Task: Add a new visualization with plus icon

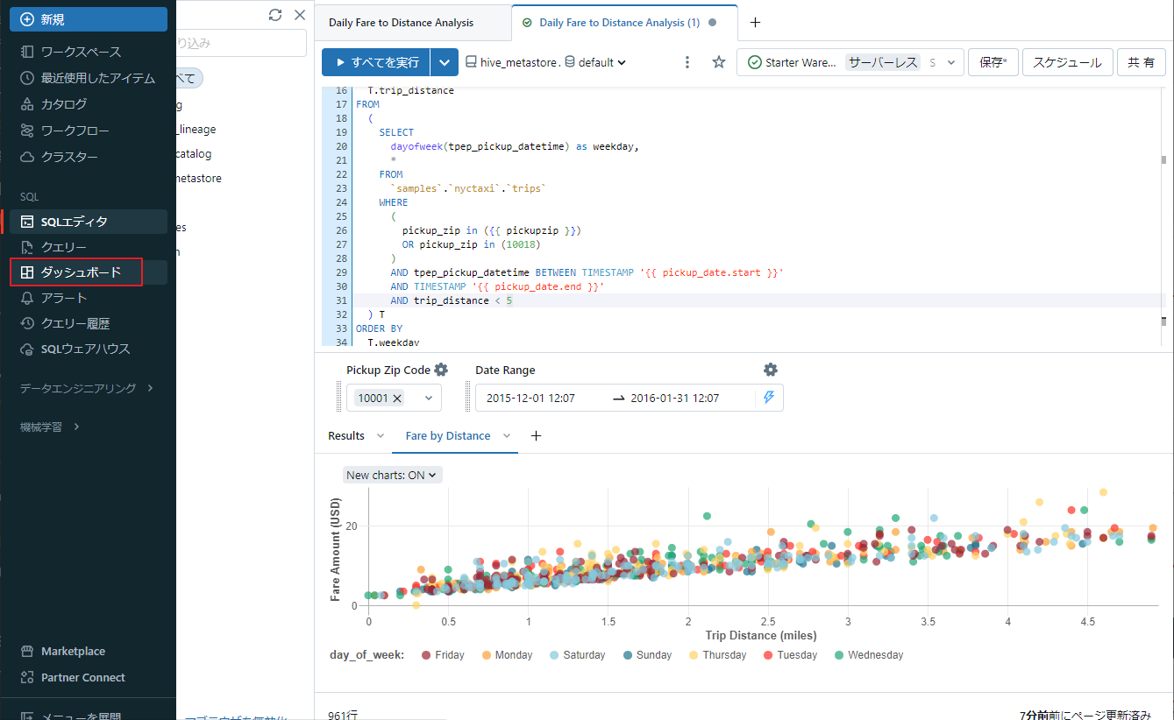Action: coord(536,436)
